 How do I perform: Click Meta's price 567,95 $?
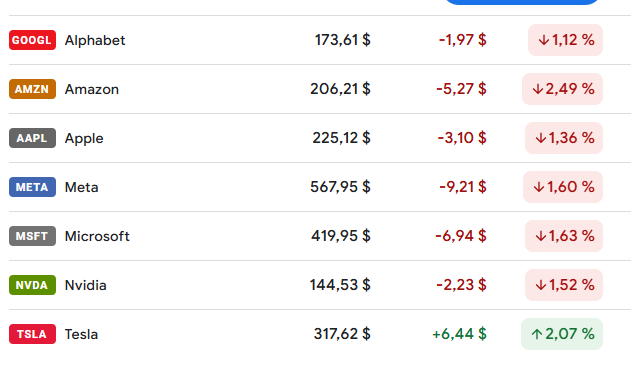[340, 187]
